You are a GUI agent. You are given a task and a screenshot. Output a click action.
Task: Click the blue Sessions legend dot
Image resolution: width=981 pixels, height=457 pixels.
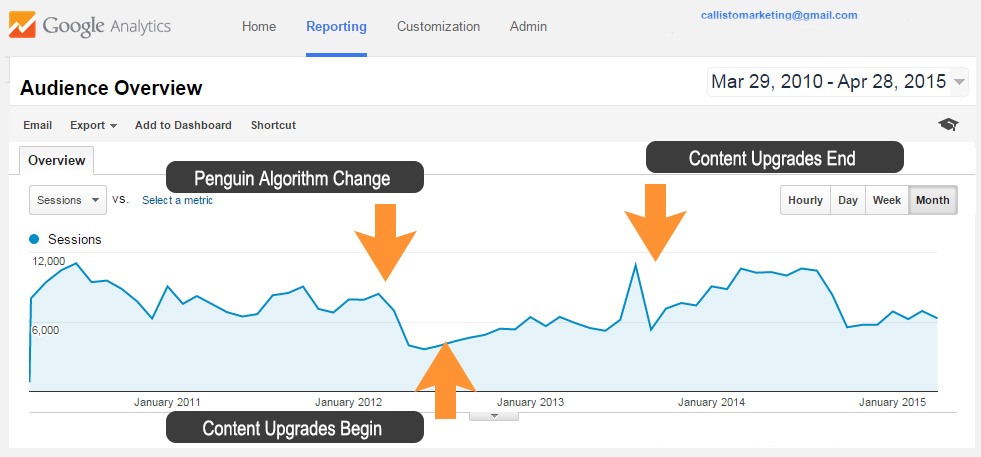point(35,239)
